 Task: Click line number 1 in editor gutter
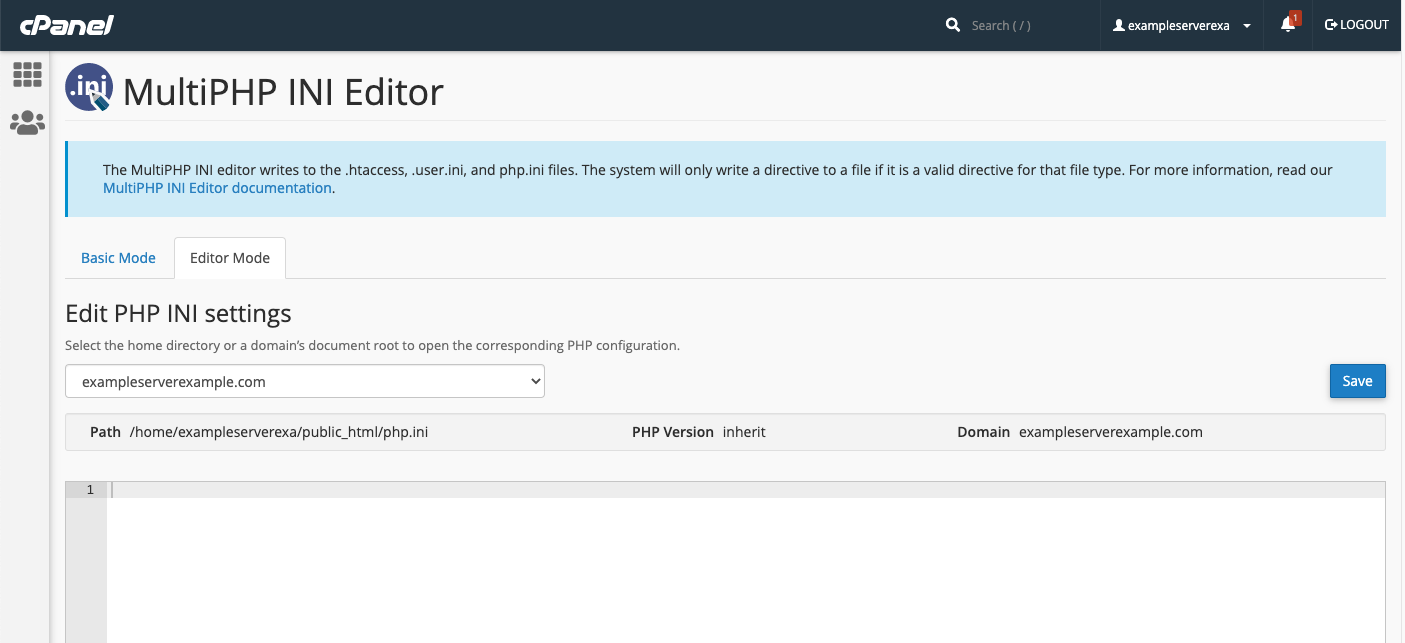click(90, 490)
